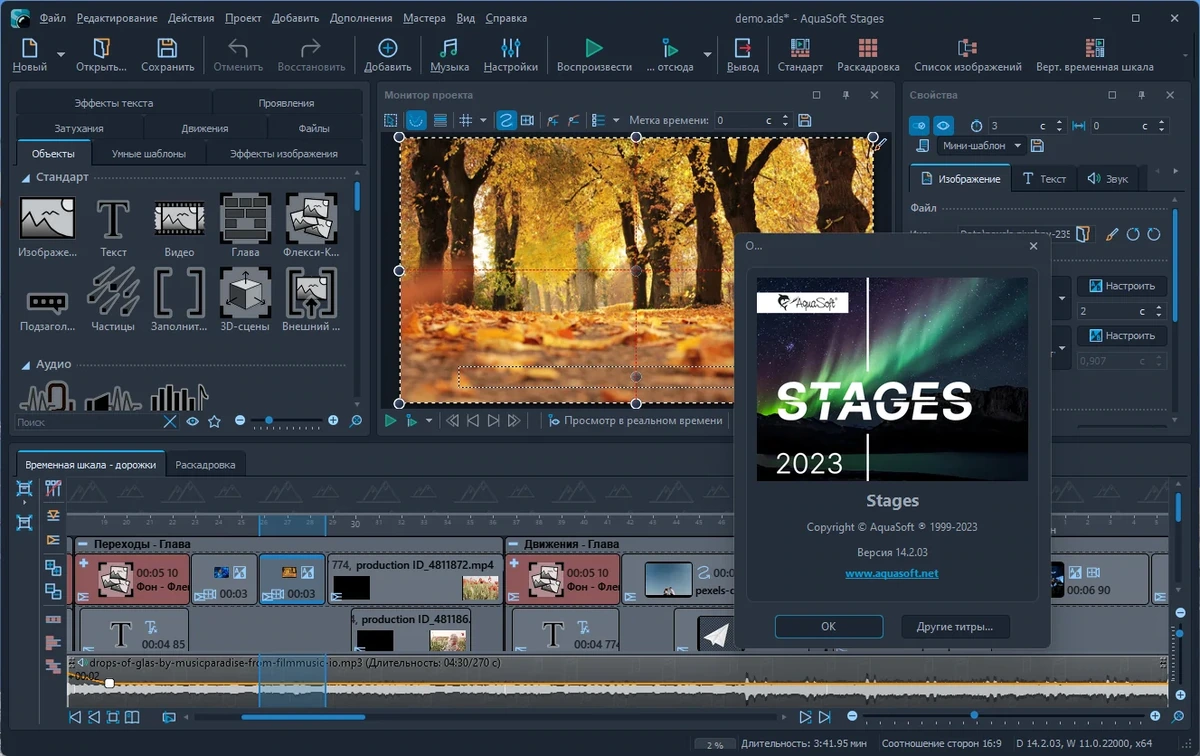
Task: Switch to the Звук properties tab
Action: tap(1107, 179)
